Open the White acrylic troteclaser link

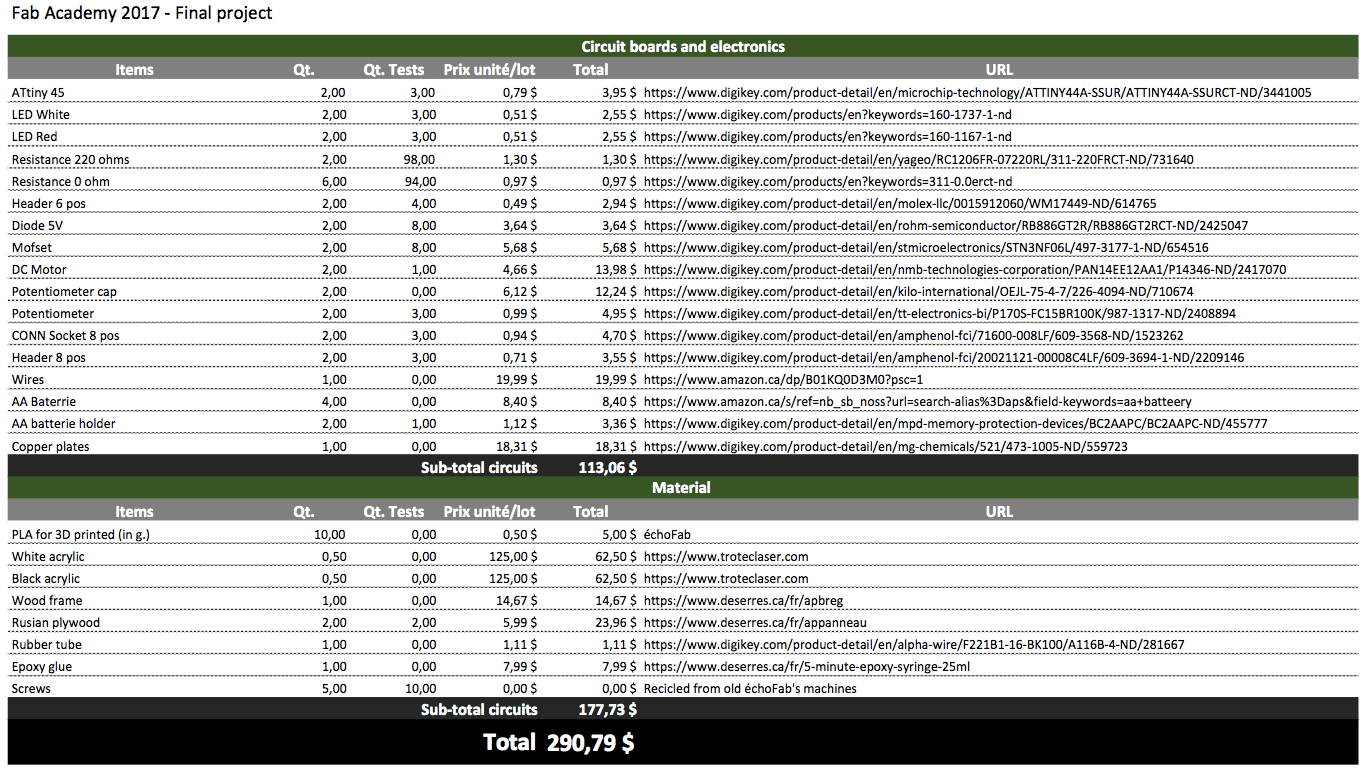pos(726,557)
